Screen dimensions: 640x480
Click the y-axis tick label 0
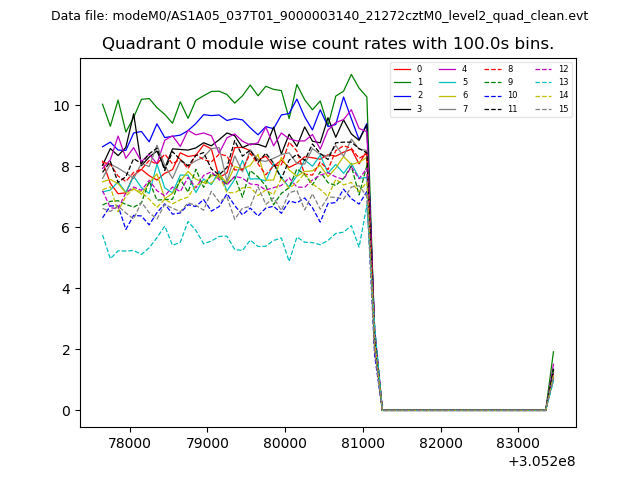65,411
